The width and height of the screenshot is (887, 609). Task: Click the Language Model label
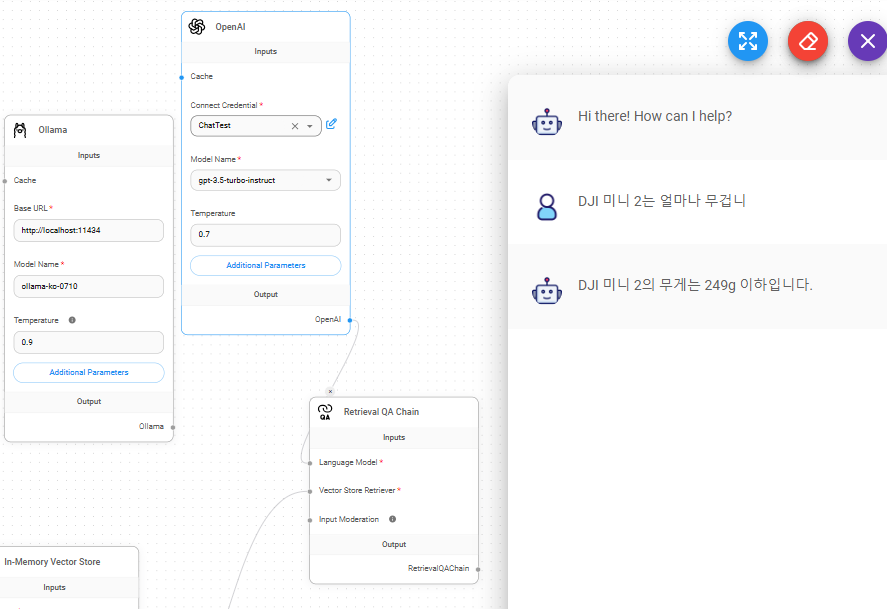348,462
